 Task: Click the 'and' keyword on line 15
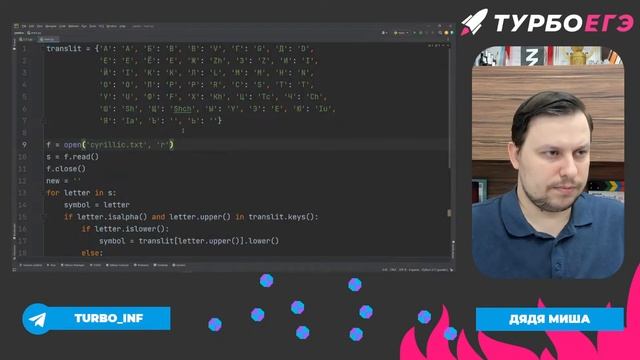tap(158, 217)
